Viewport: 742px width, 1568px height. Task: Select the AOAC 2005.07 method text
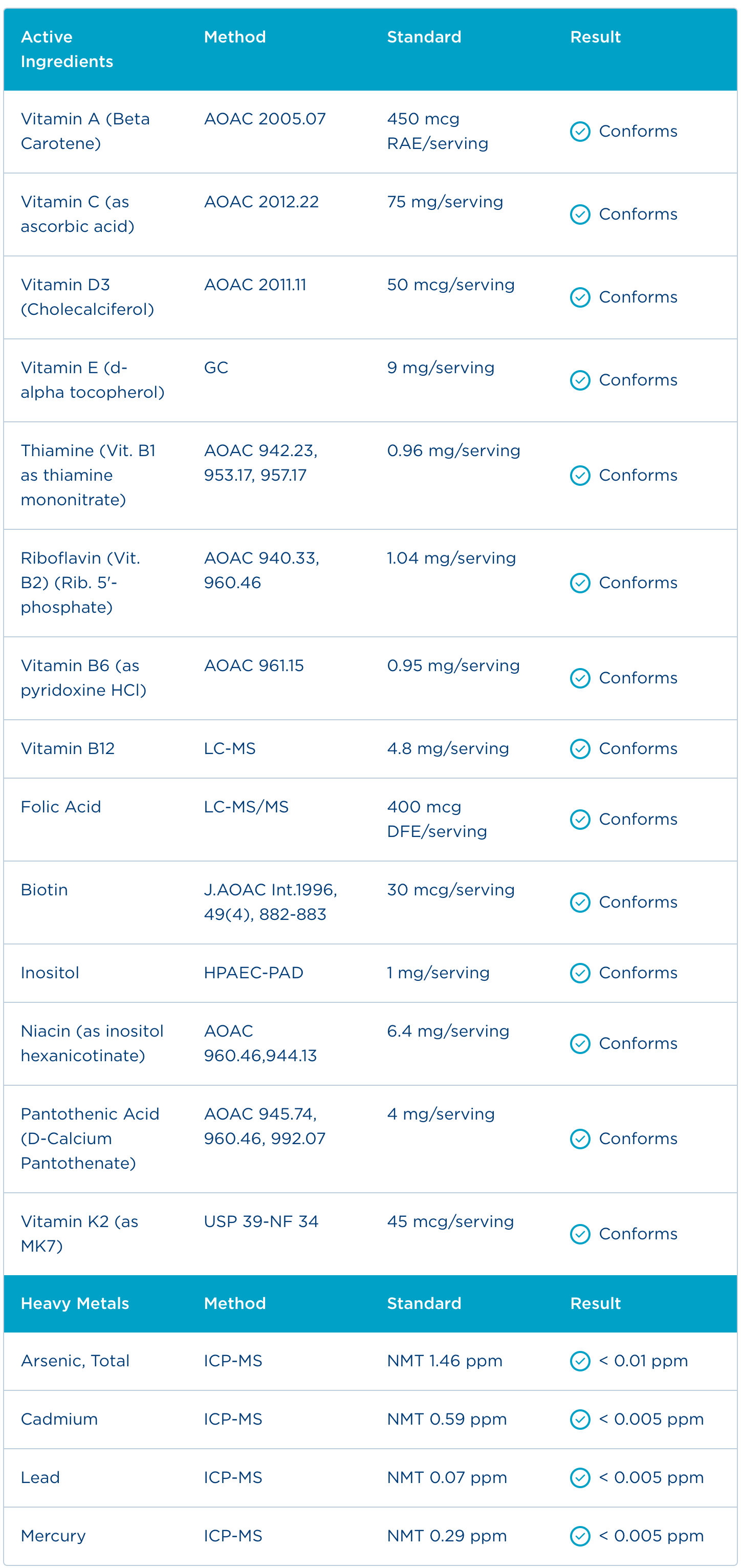(x=264, y=119)
